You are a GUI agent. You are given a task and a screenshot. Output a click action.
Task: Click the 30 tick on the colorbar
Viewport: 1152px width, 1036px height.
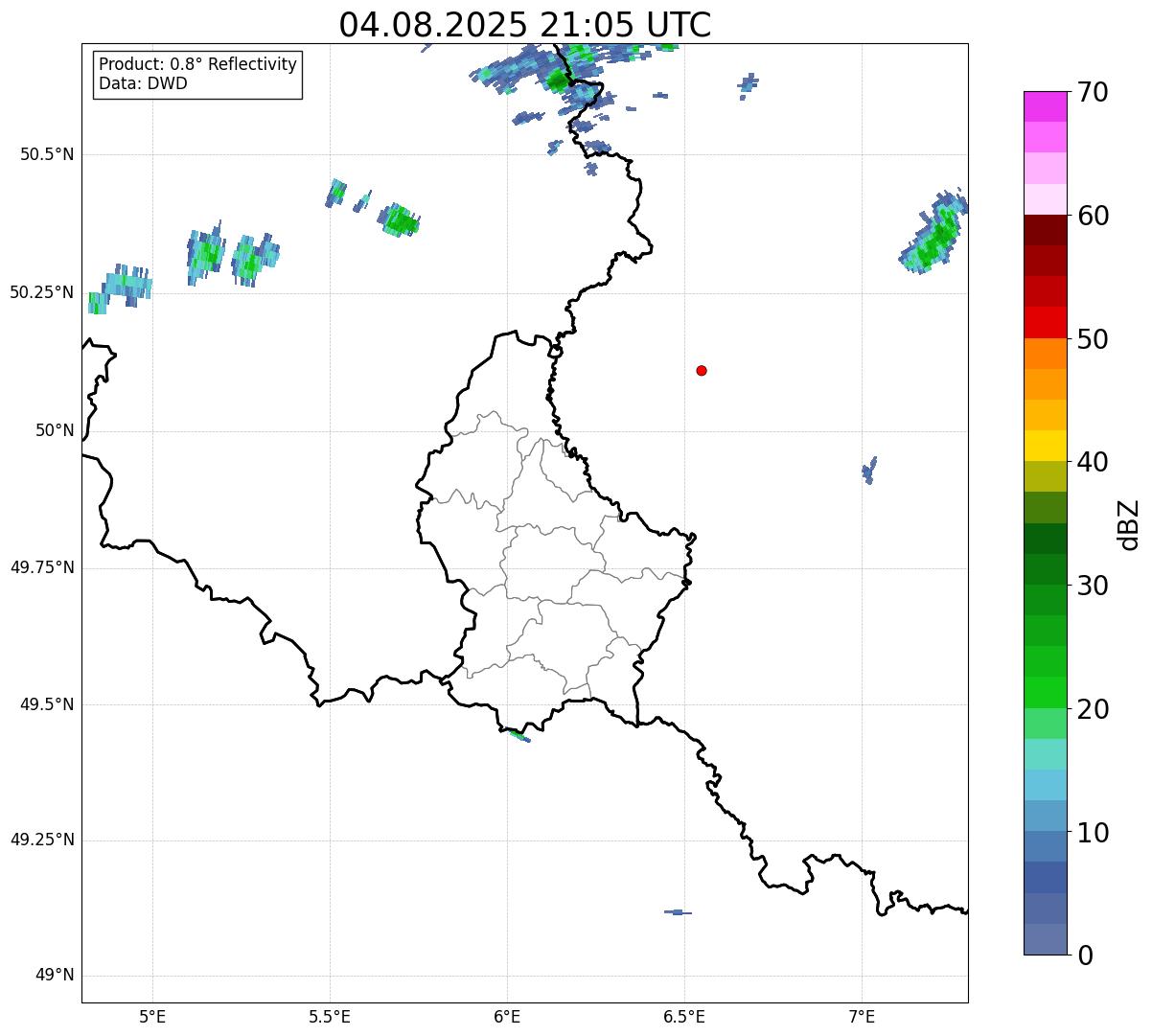[x=1093, y=586]
